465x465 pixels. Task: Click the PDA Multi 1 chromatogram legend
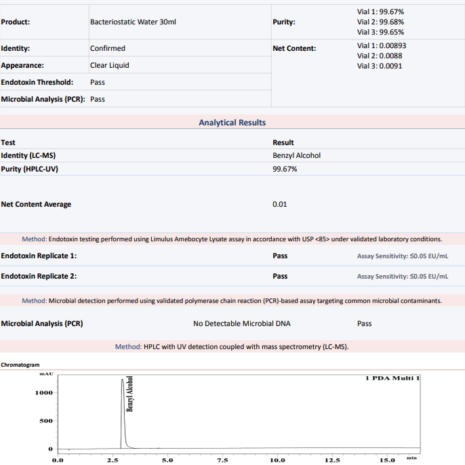click(x=392, y=378)
